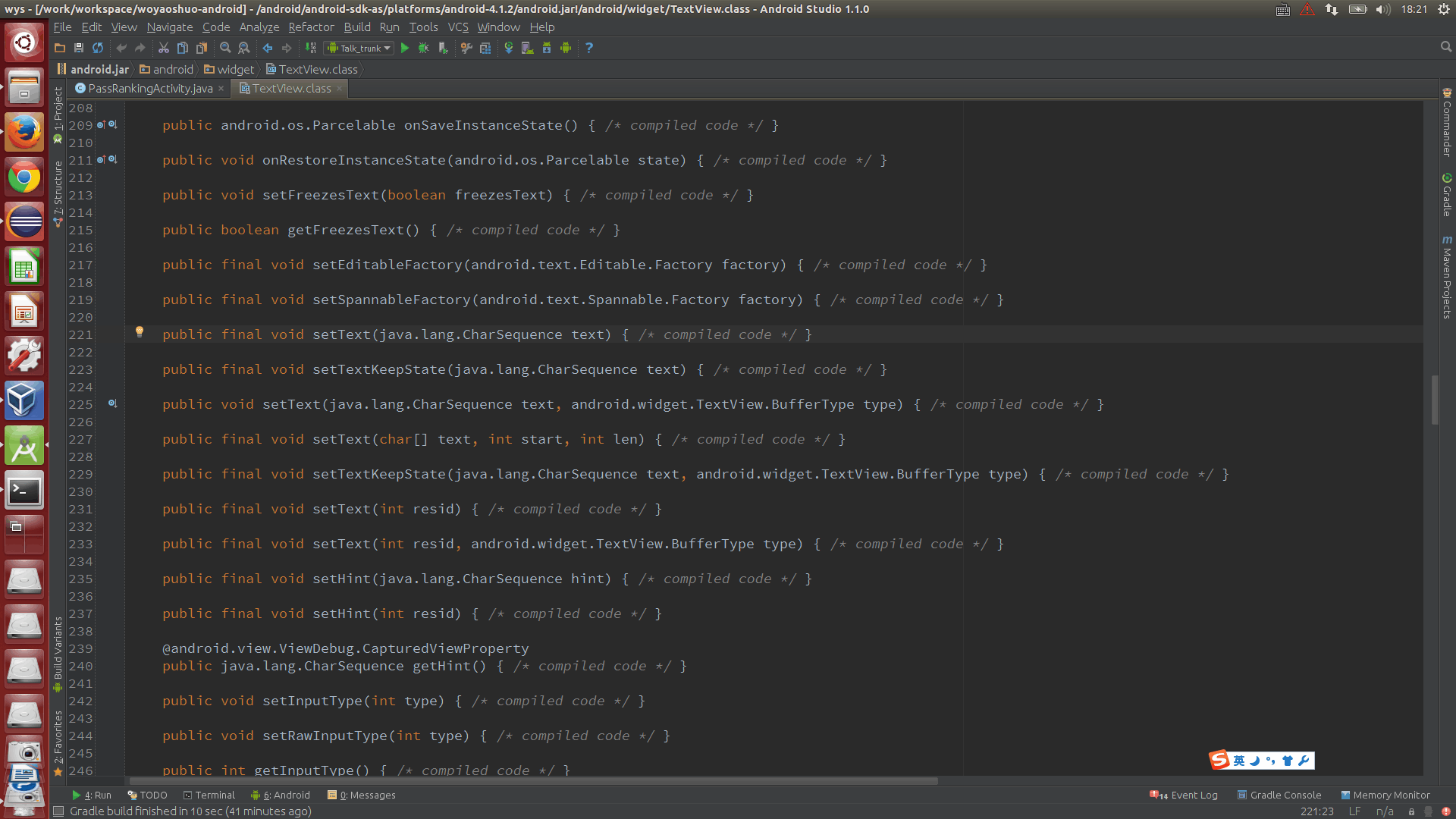
Task: Open the VCS menu
Action: 458,27
